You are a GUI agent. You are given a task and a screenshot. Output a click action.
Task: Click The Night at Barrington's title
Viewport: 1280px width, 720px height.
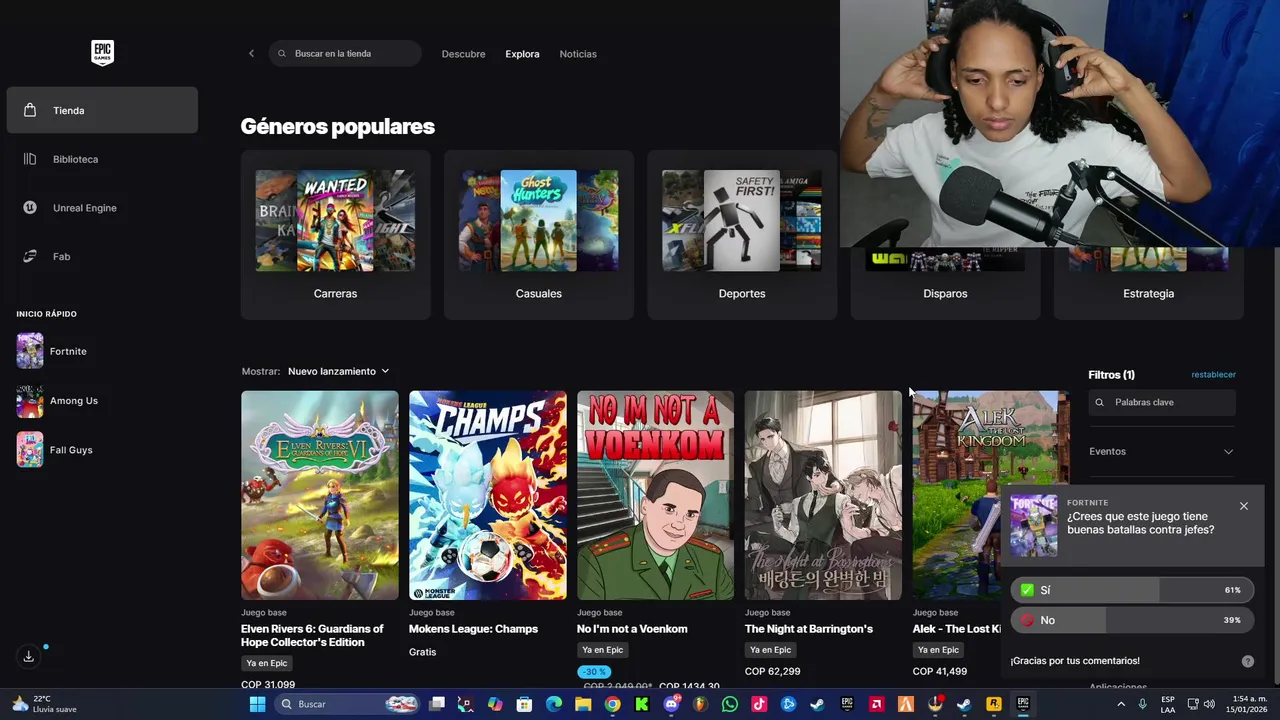coord(809,629)
